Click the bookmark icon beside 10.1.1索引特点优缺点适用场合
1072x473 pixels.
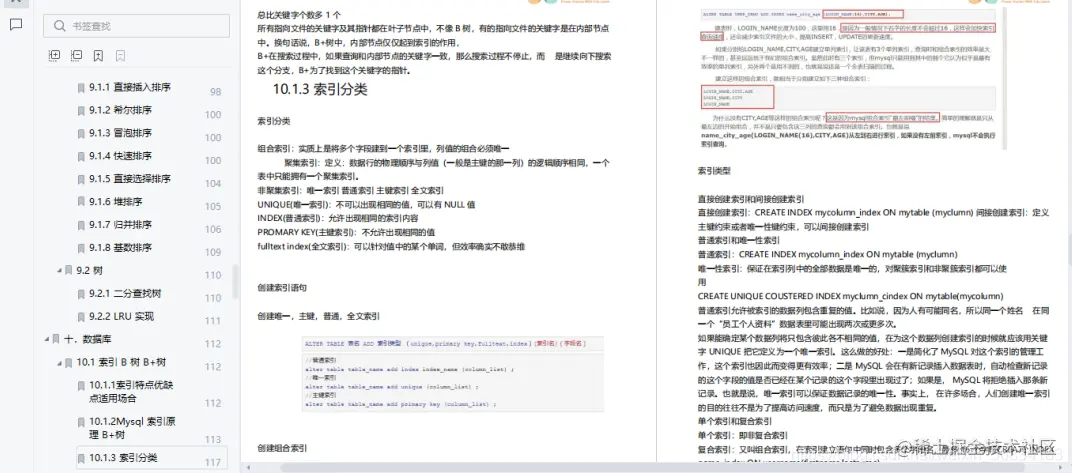coord(81,386)
